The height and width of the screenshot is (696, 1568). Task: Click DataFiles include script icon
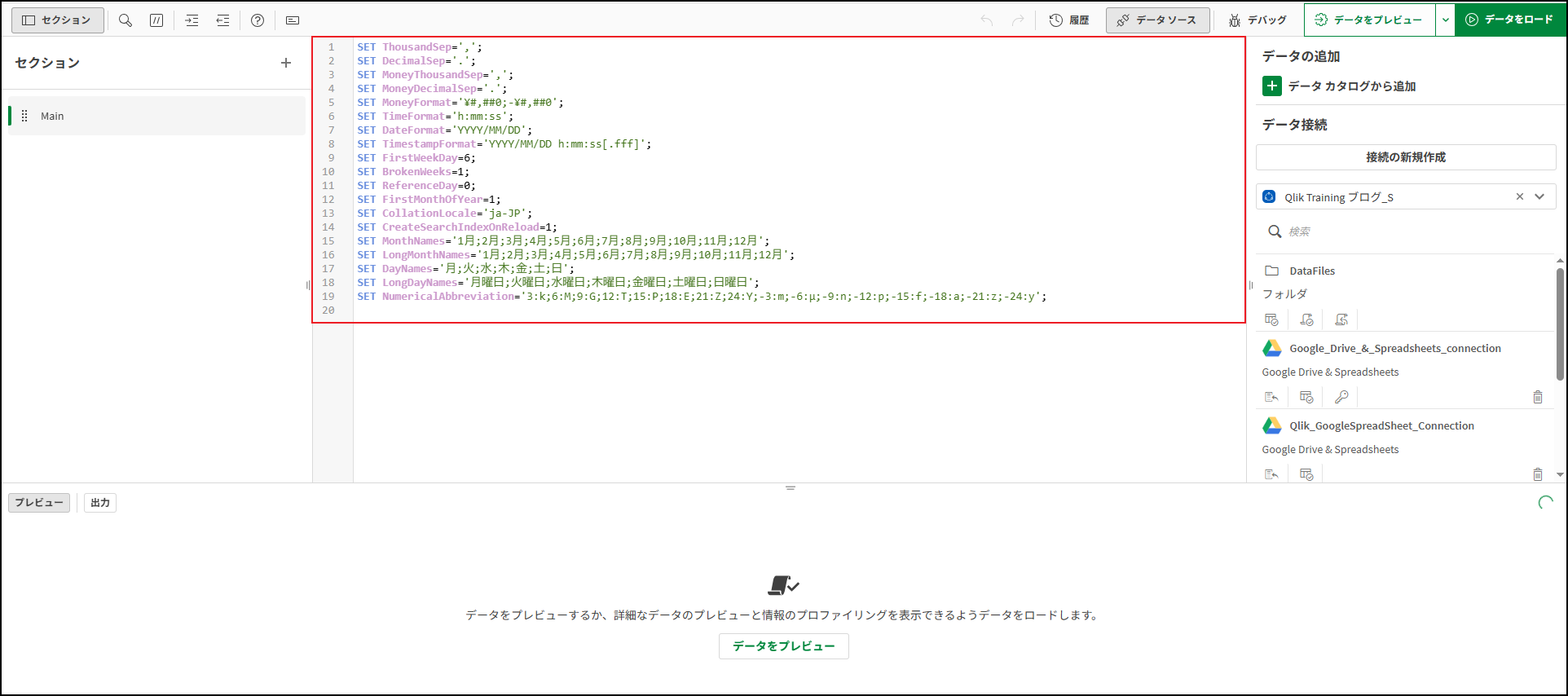(x=1341, y=319)
